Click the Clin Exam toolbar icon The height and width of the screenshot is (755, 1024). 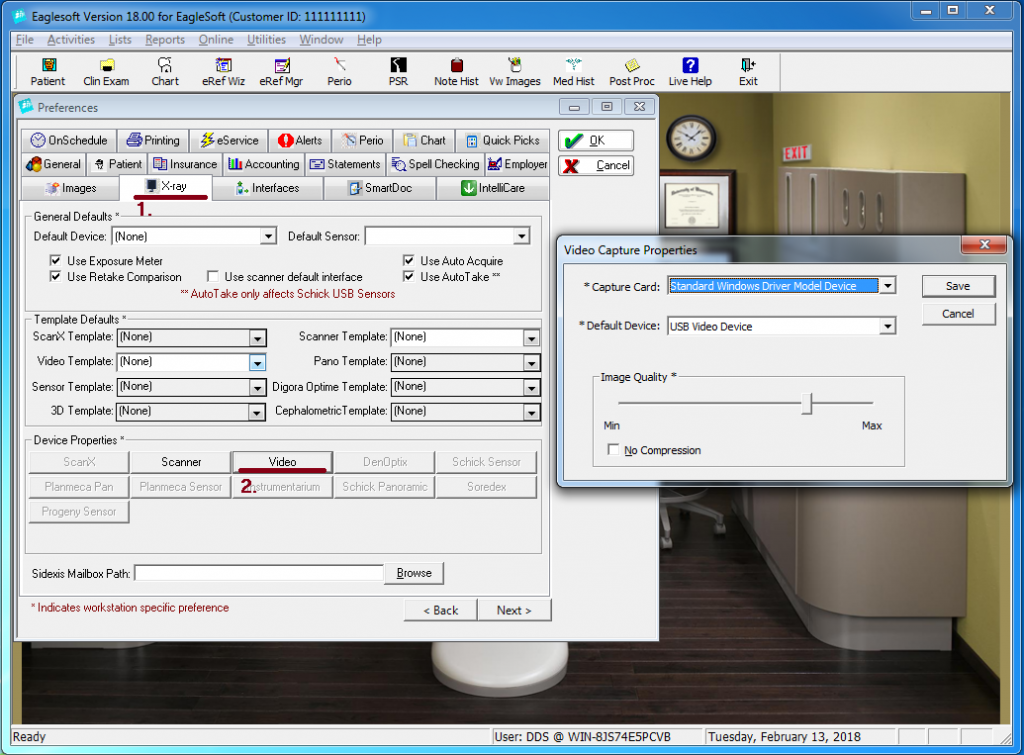(106, 71)
